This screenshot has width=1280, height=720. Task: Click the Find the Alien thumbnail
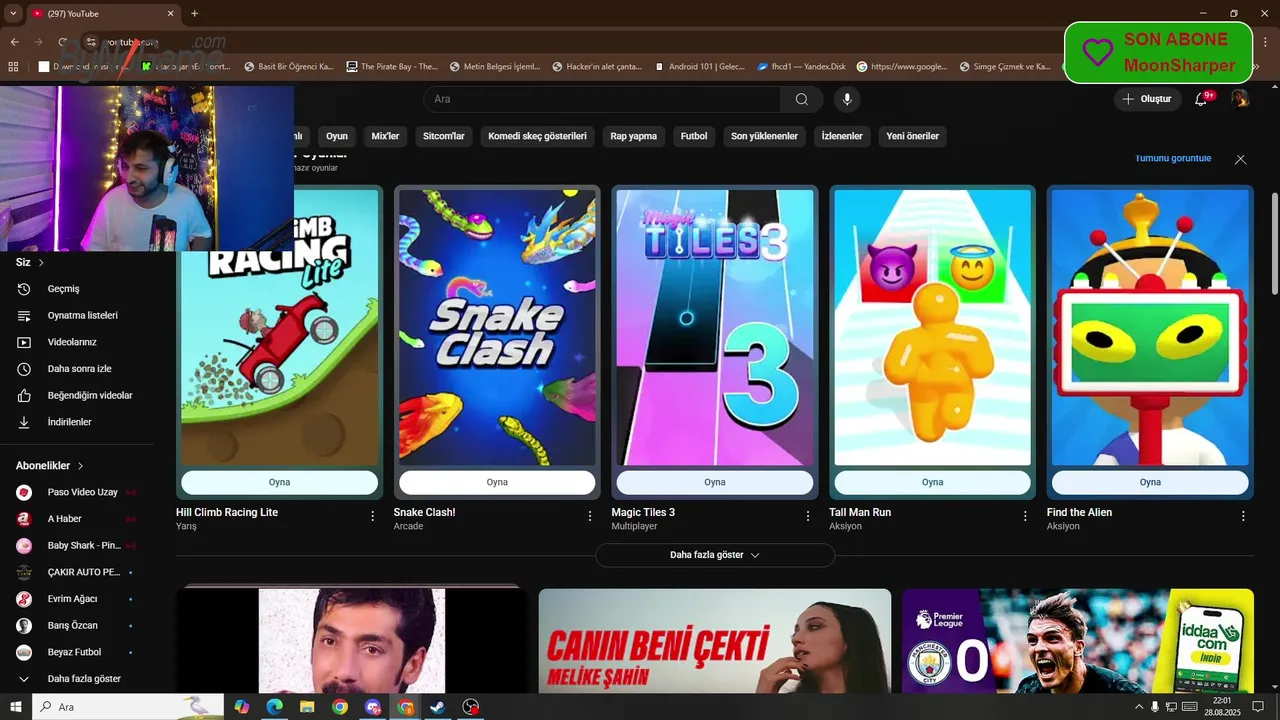(1150, 327)
